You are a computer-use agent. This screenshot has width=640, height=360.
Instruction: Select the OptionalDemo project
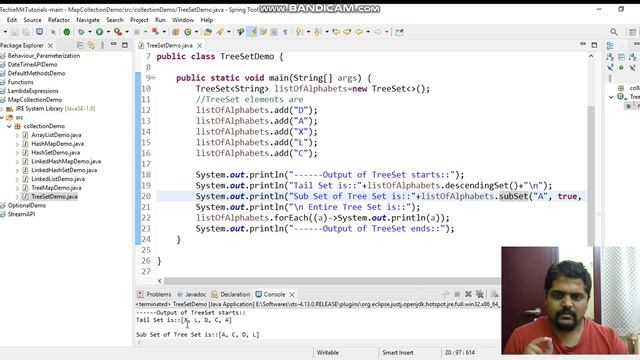tap(27, 205)
